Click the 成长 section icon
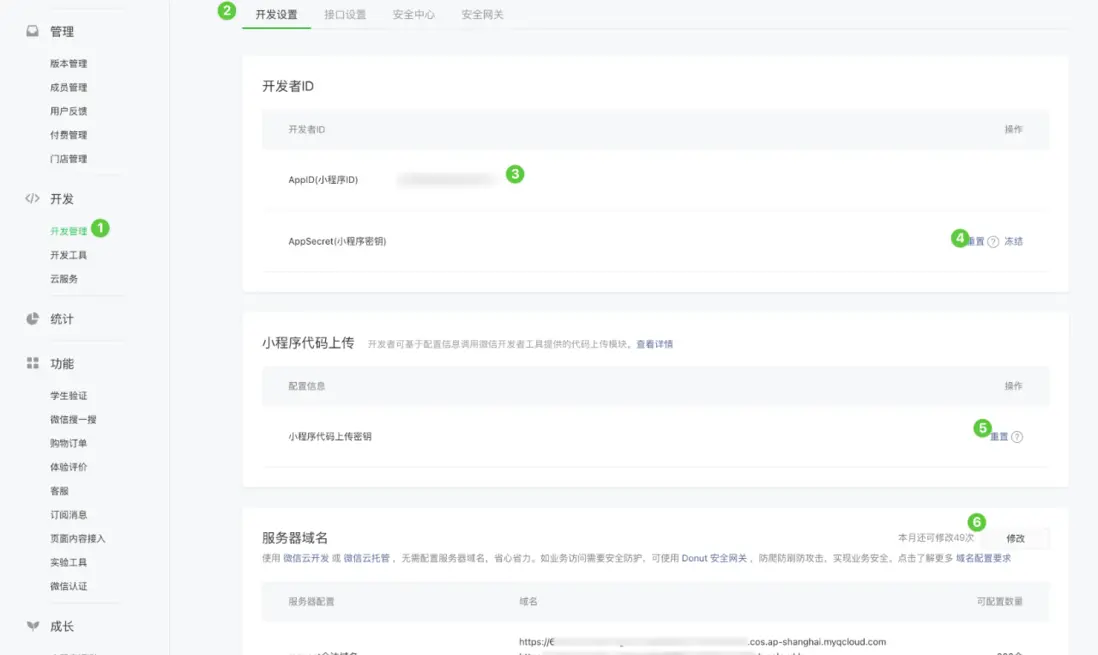The height and width of the screenshot is (655, 1098). tap(34, 625)
